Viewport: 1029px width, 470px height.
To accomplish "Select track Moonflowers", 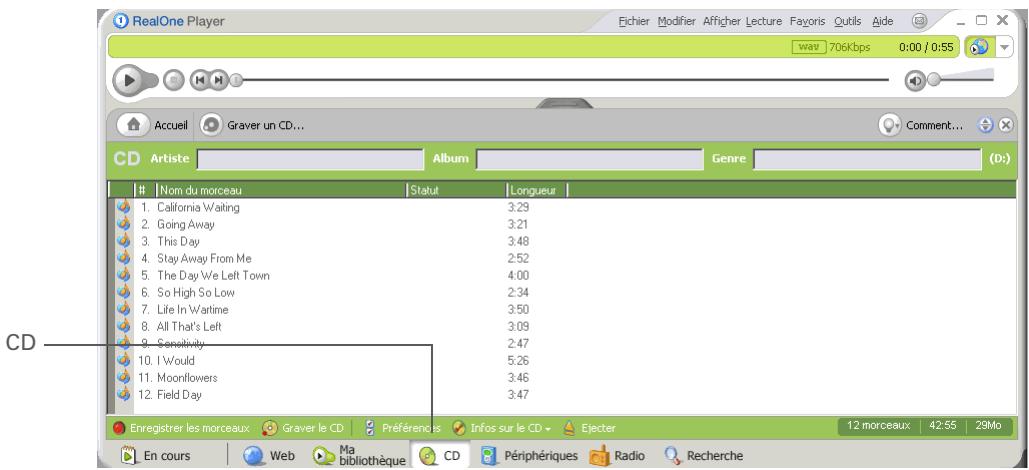I will coord(187,378).
